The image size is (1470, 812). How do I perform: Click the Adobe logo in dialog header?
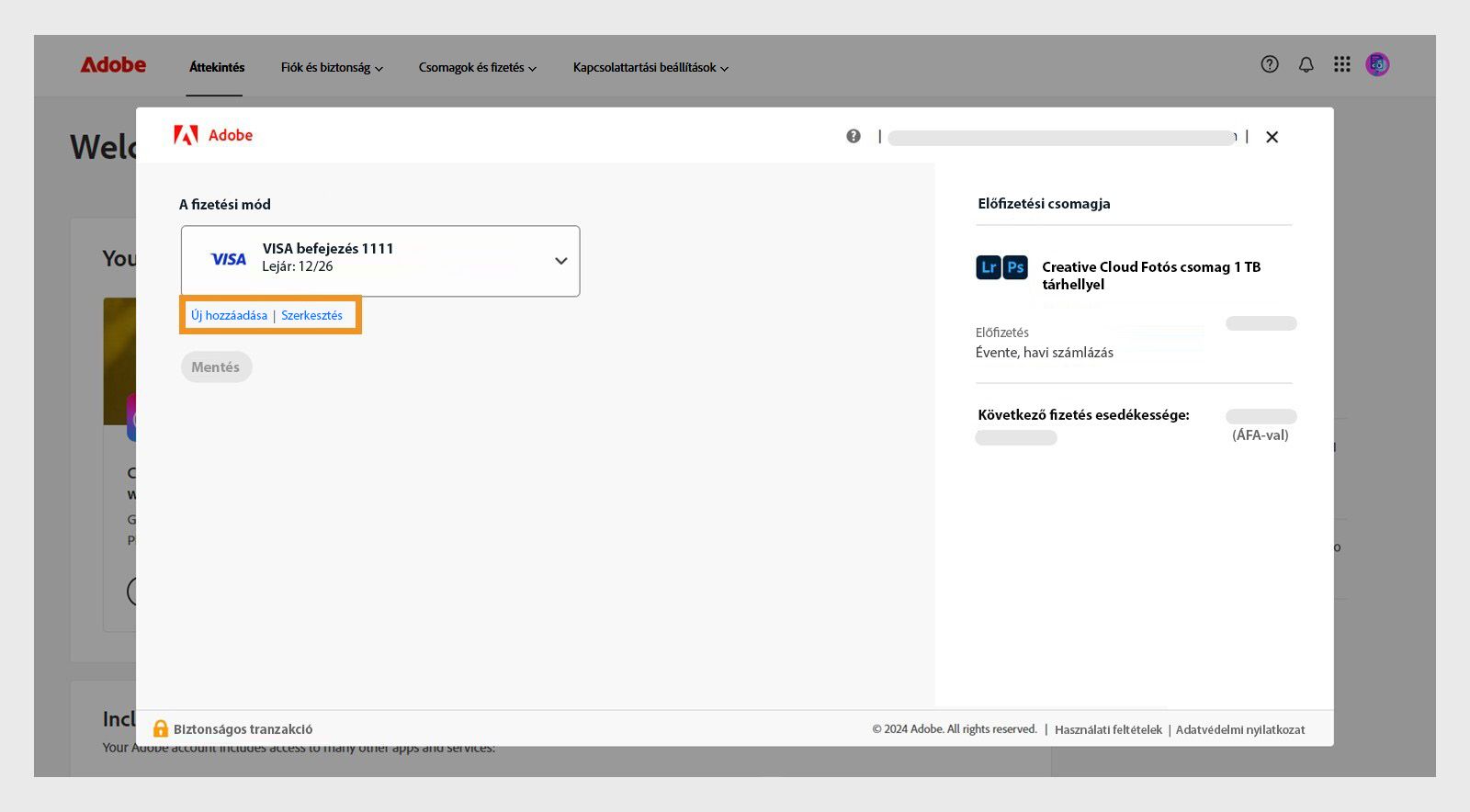coord(213,136)
